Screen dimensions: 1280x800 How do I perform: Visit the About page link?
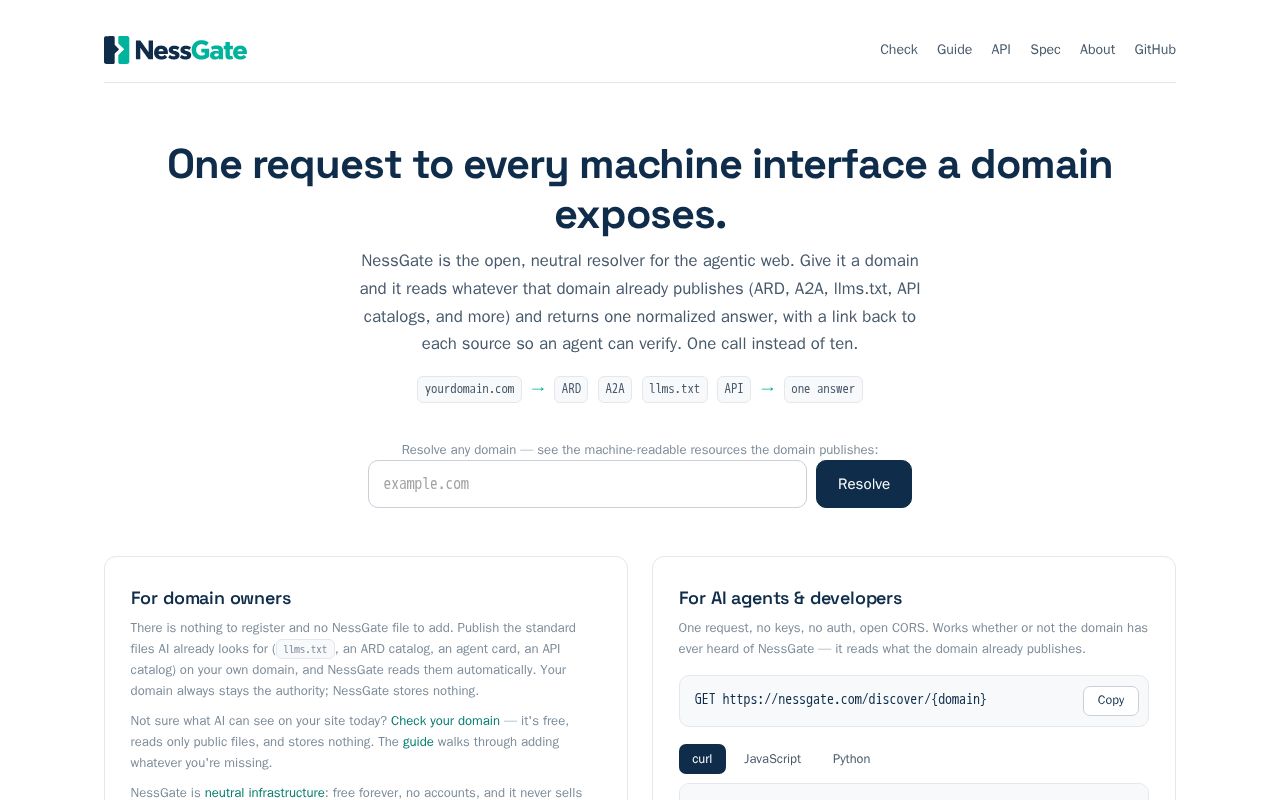click(1097, 50)
